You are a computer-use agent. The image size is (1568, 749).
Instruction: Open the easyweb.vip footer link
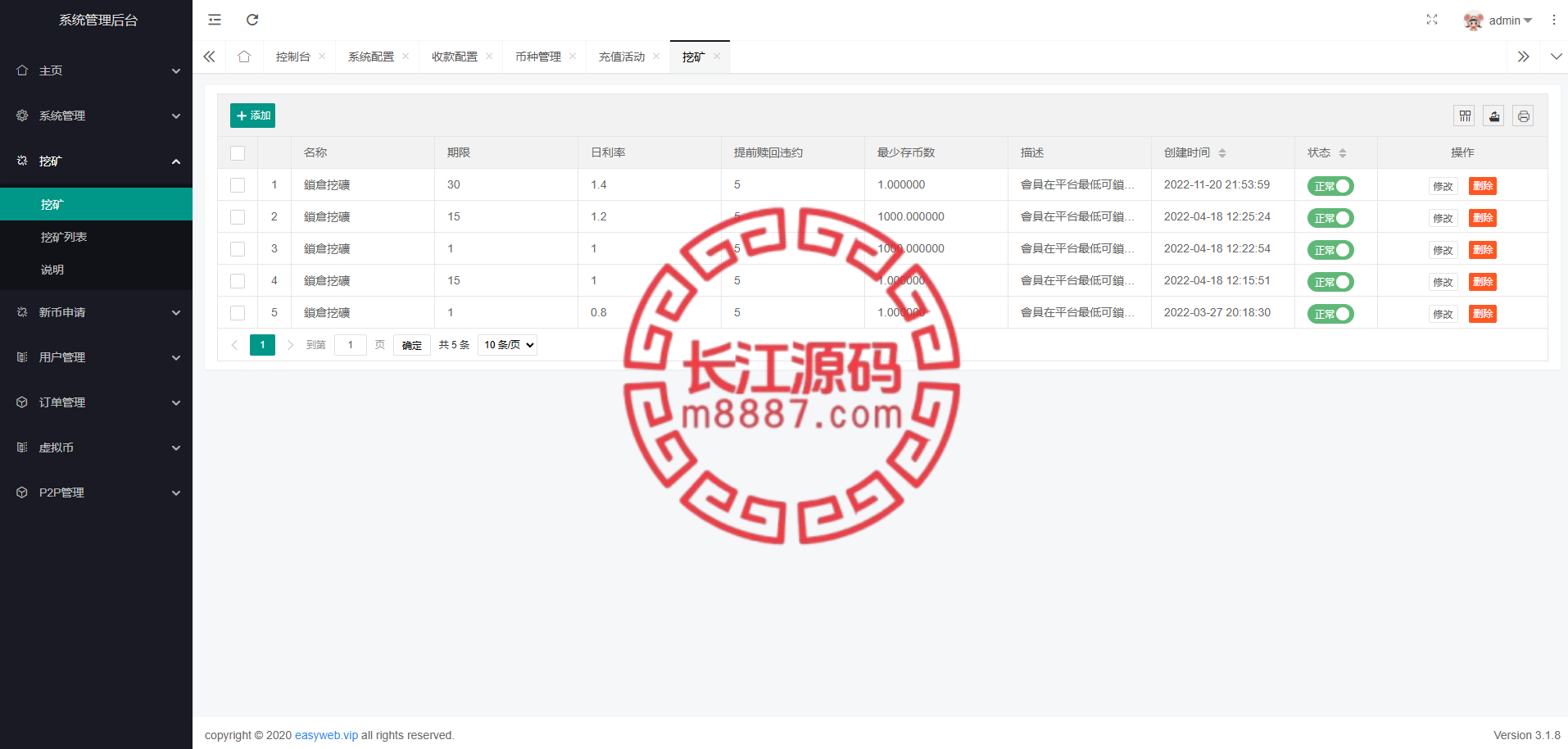[326, 735]
